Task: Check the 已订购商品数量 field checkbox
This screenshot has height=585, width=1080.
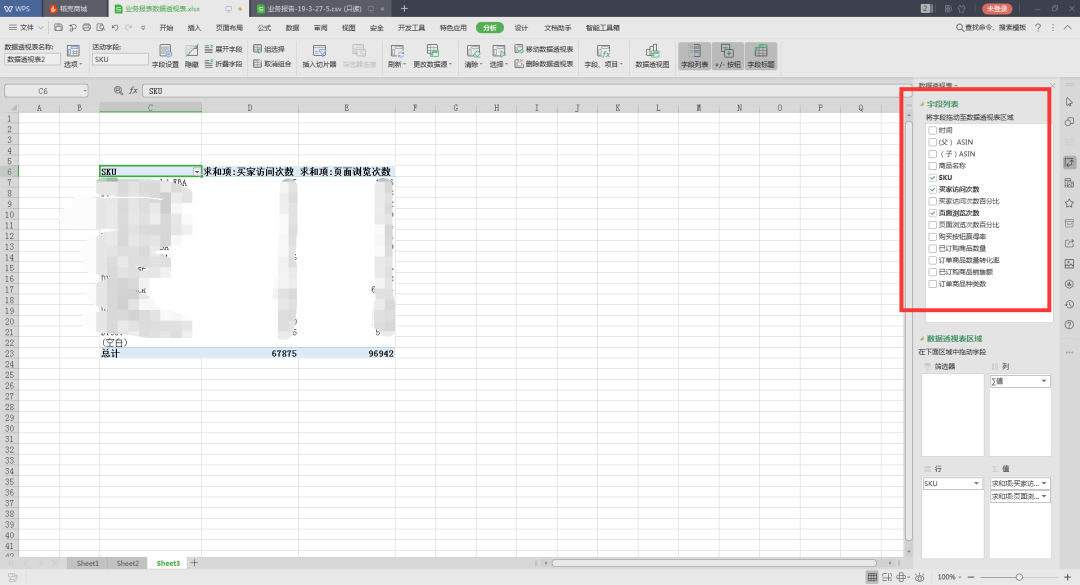Action: click(x=933, y=248)
